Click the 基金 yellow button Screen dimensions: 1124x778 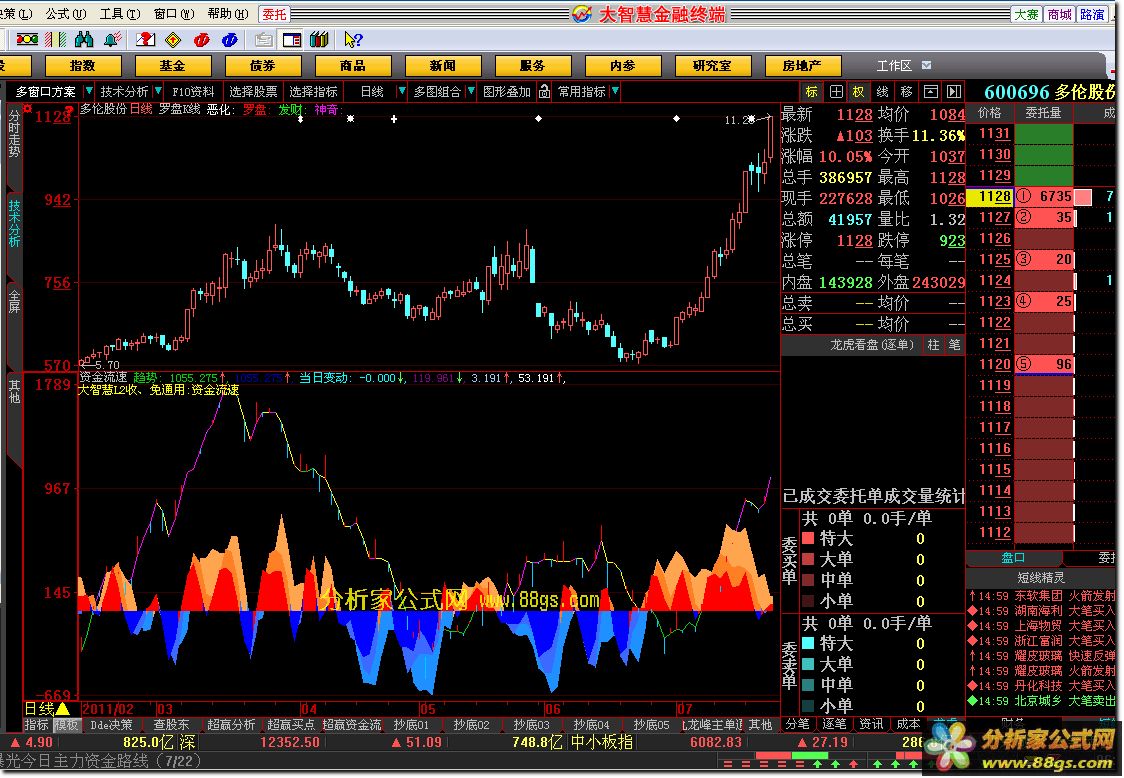(172, 65)
